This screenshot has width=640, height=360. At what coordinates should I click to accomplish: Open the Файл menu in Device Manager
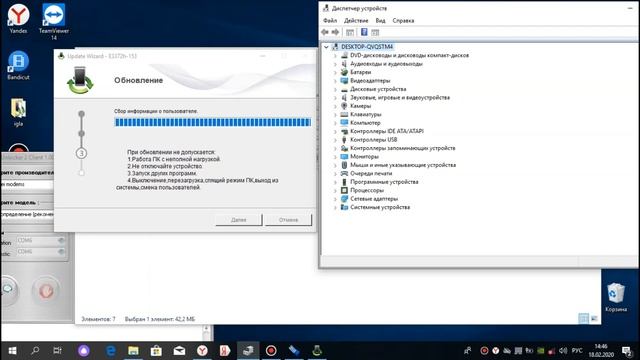click(x=330, y=20)
